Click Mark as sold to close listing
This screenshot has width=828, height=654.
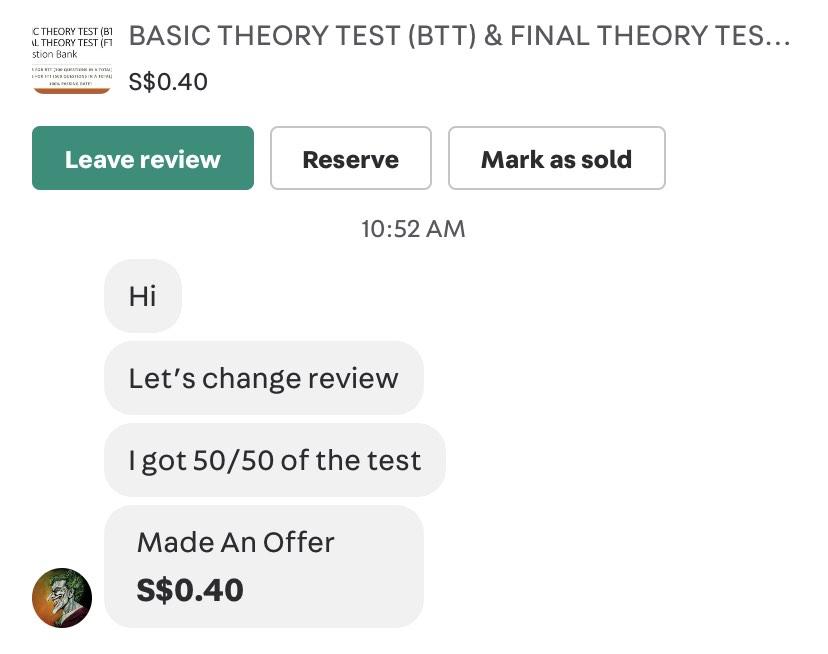556,158
